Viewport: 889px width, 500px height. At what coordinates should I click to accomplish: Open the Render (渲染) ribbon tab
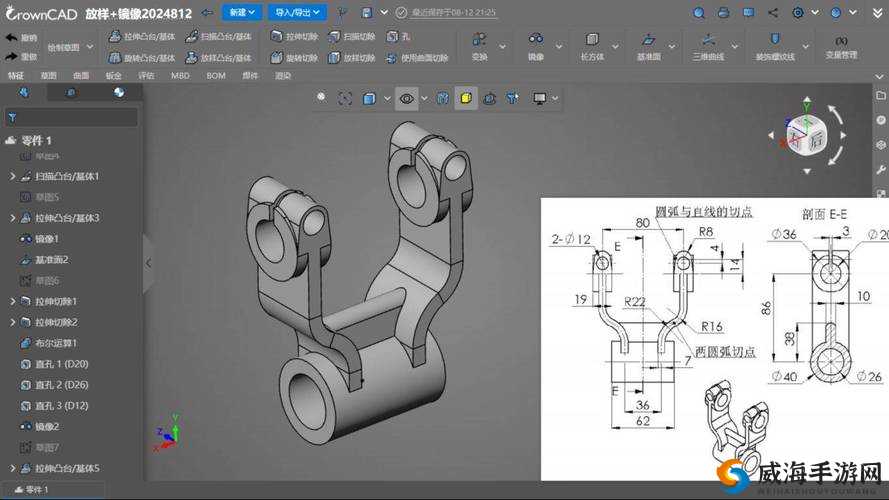pos(282,75)
